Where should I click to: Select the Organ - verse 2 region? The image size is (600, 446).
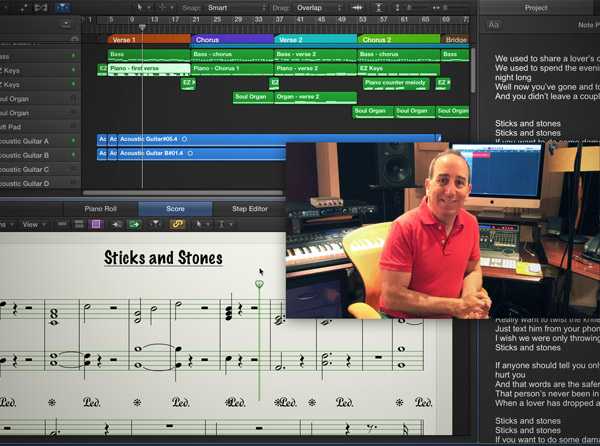click(x=316, y=98)
